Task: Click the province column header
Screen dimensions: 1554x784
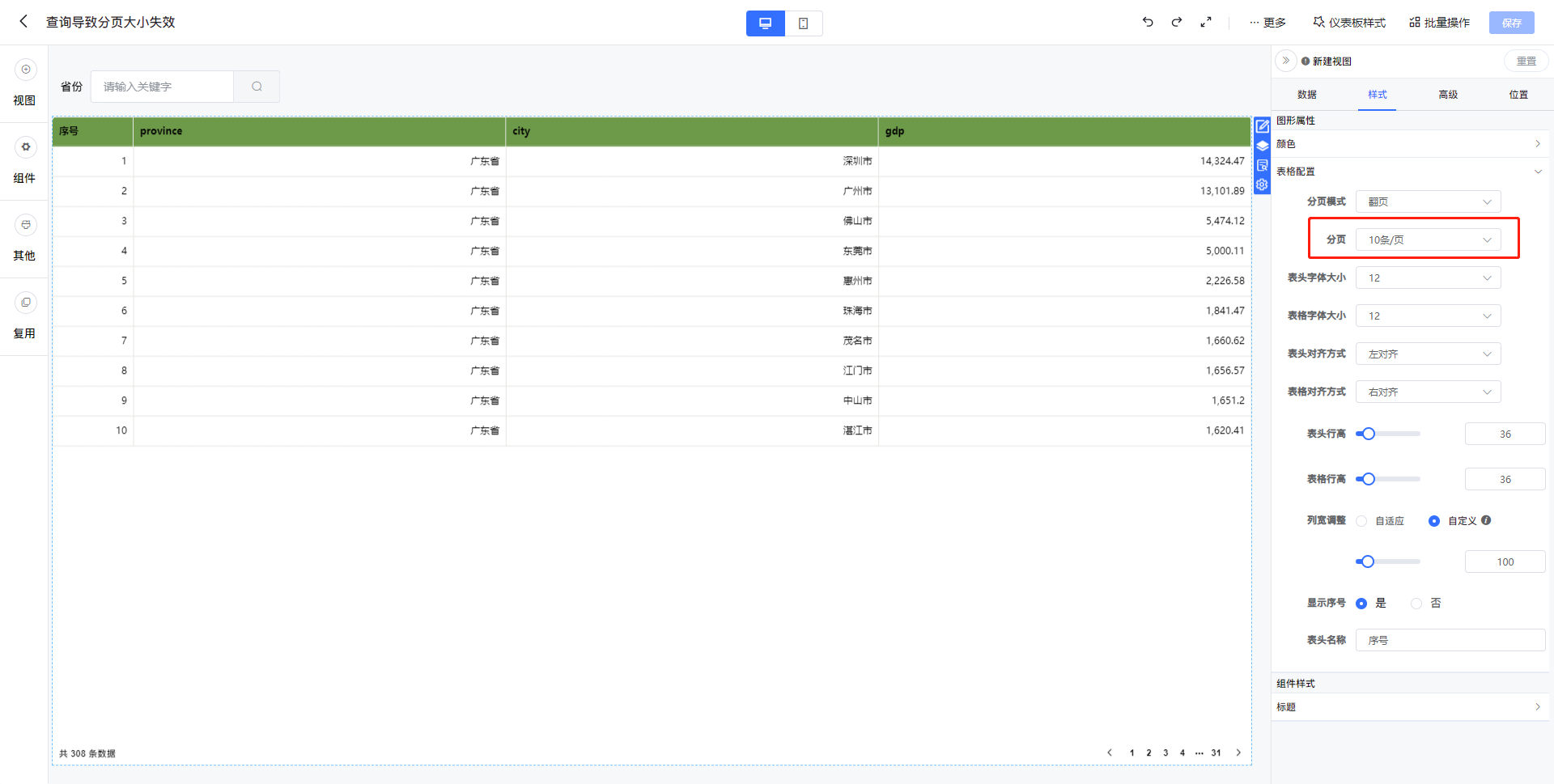Action: [x=320, y=131]
